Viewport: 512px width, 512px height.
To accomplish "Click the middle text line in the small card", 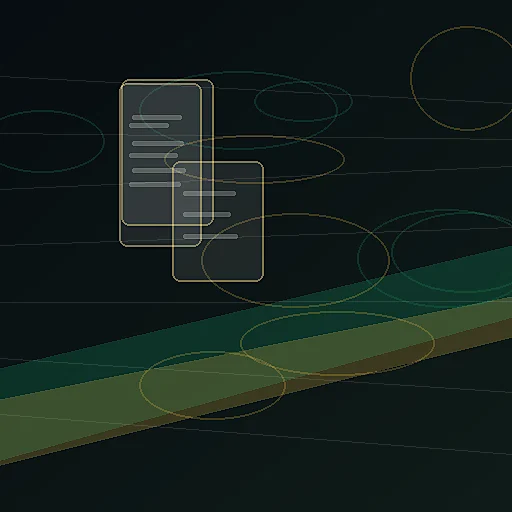I will [x=207, y=214].
